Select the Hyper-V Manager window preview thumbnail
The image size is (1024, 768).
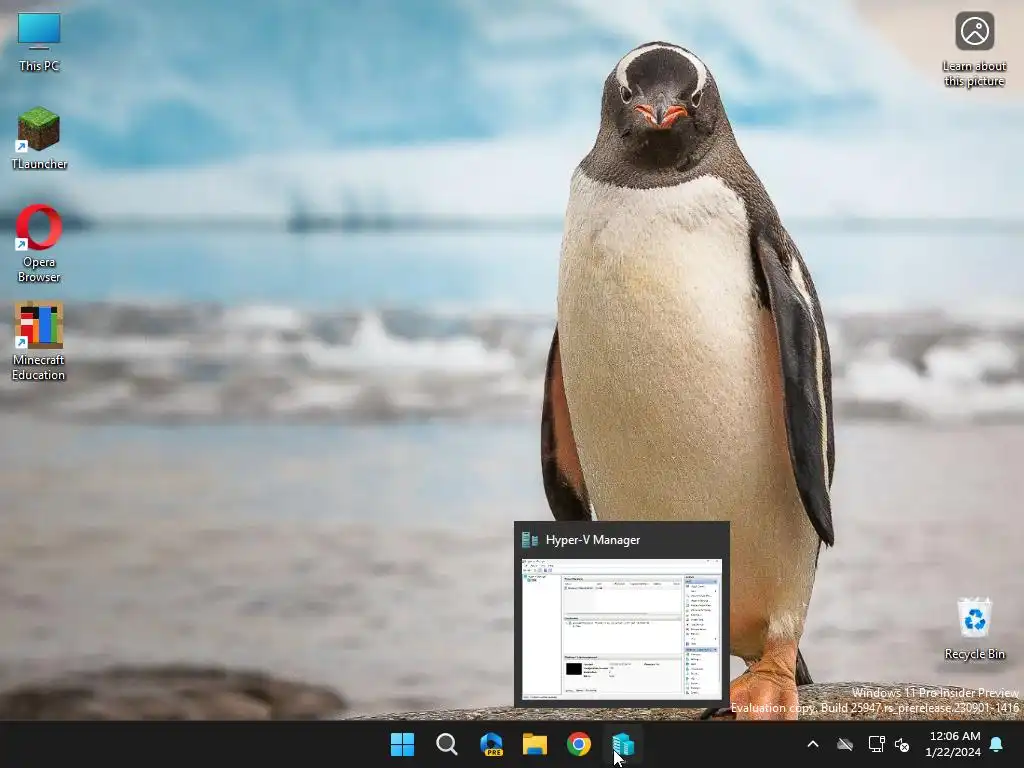[622, 630]
